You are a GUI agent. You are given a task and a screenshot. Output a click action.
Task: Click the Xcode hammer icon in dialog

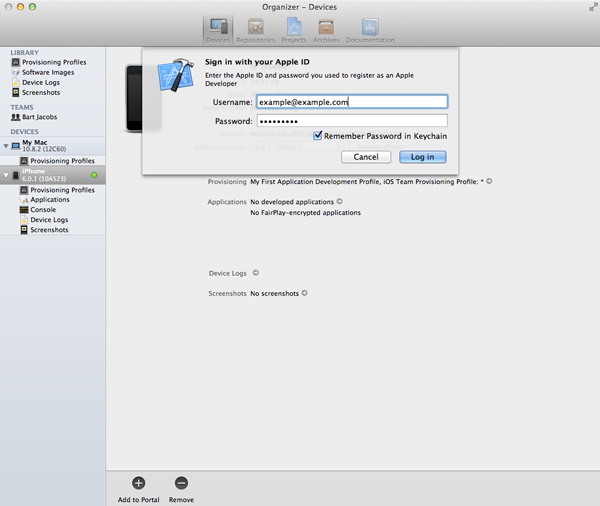click(x=176, y=75)
